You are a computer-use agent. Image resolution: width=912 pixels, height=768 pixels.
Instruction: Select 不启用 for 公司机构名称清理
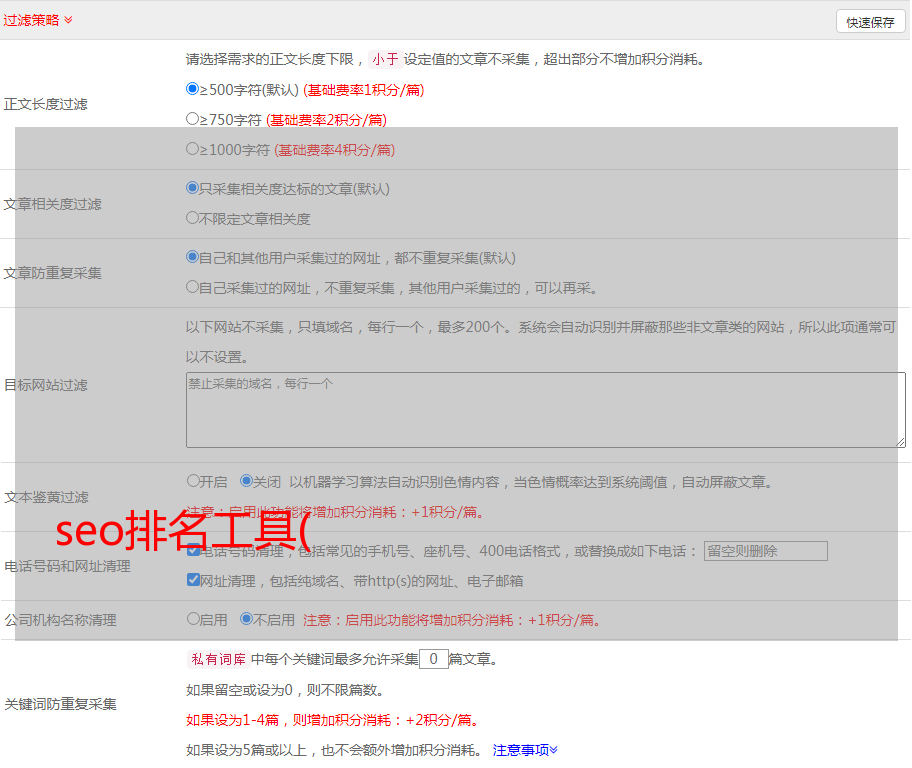point(246,619)
